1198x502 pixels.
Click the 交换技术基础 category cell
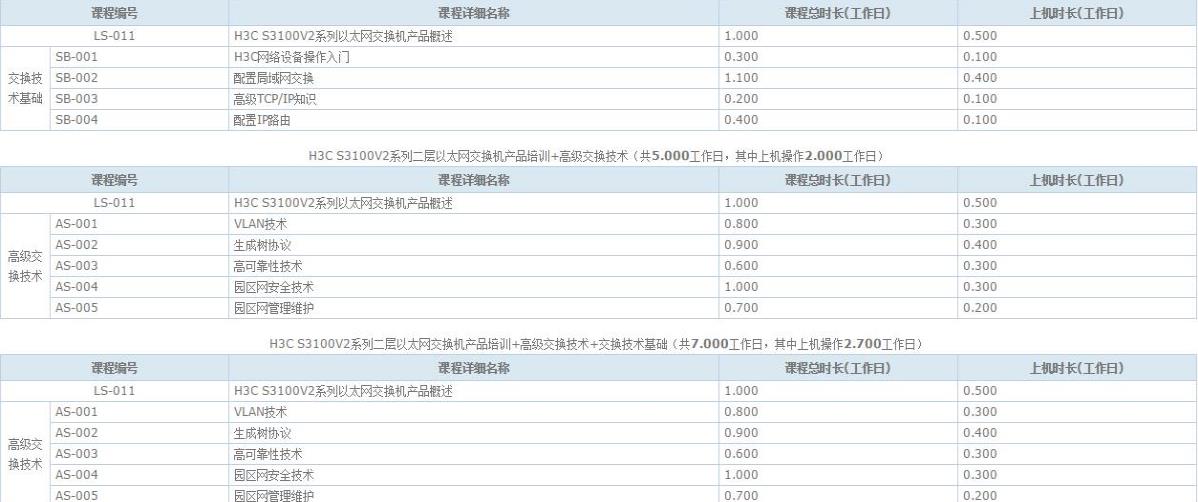26,88
